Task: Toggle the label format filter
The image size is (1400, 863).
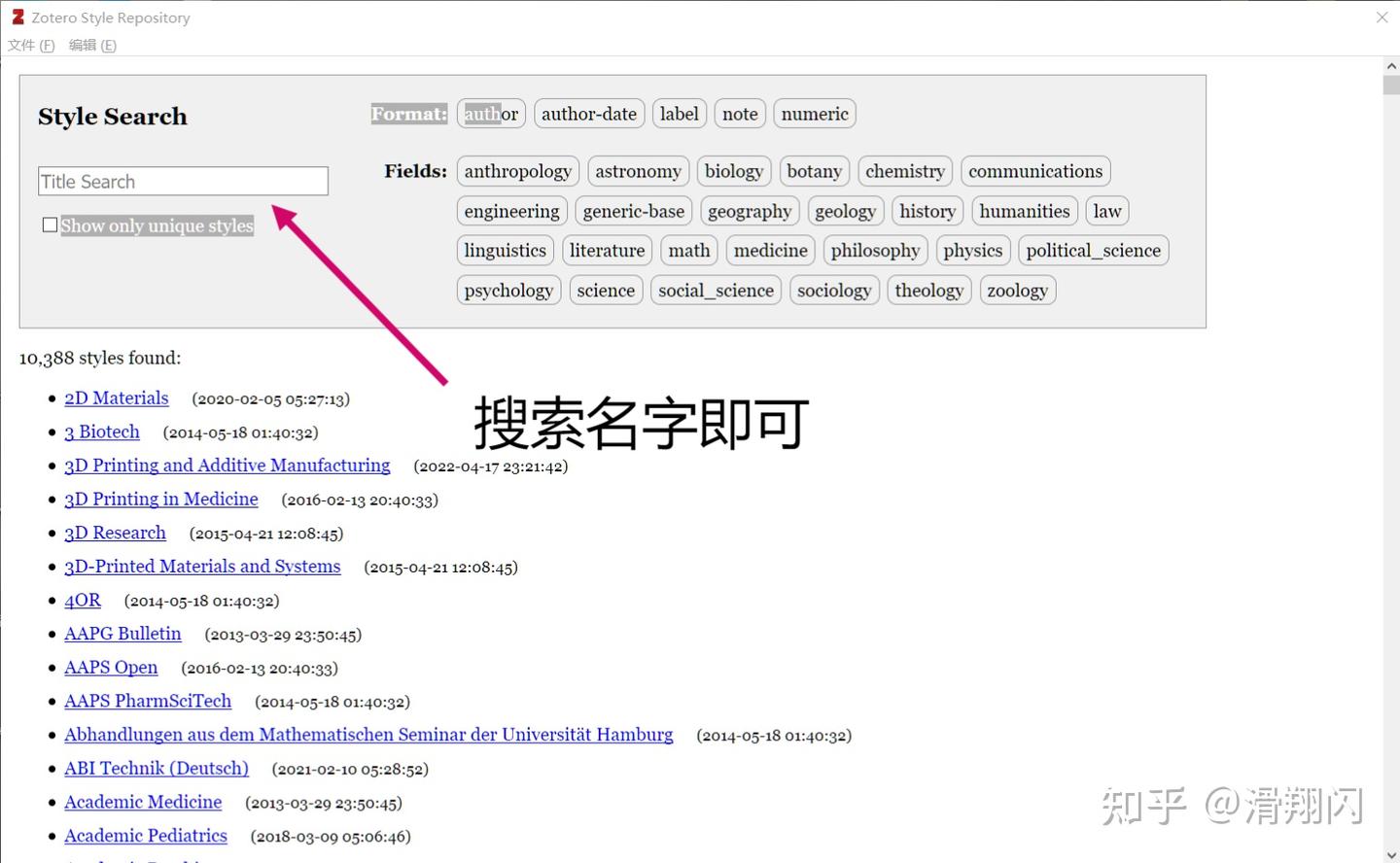Action: coord(679,114)
